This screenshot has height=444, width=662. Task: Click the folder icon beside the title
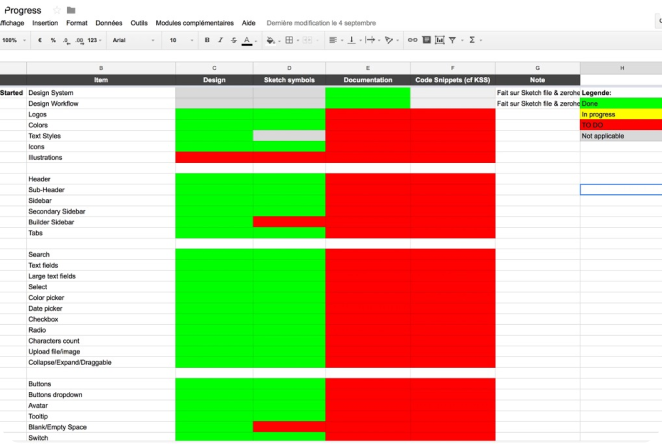[71, 10]
